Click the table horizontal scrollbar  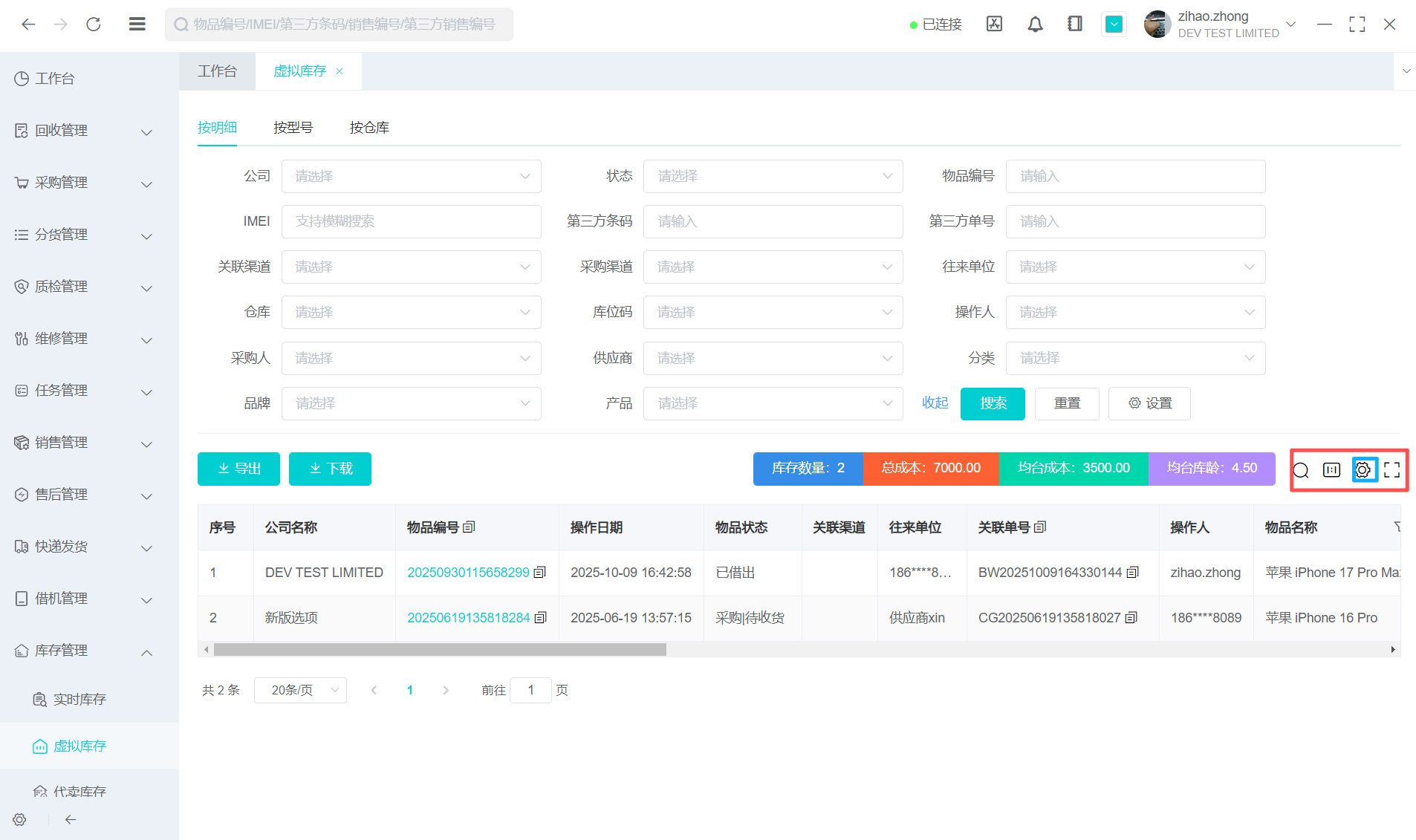(x=440, y=650)
